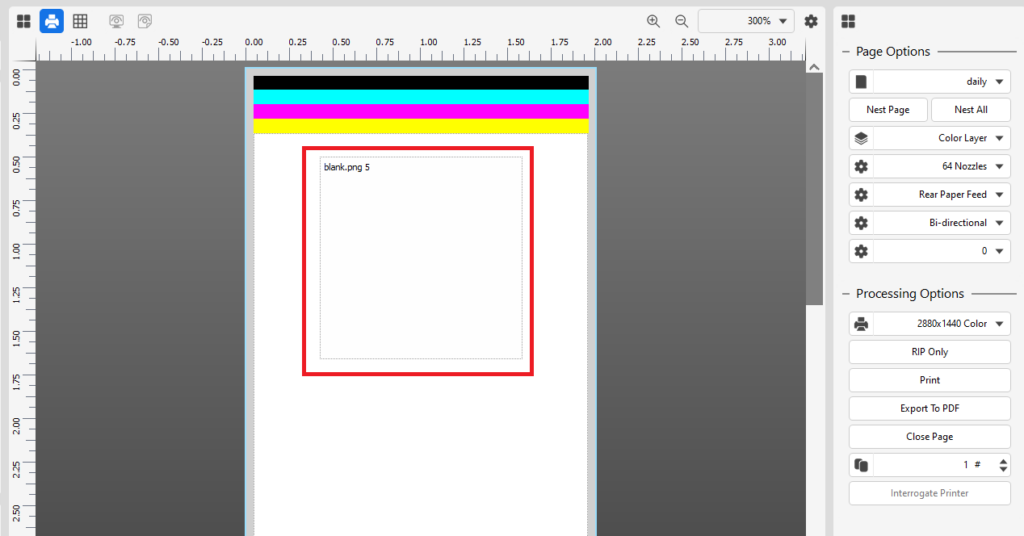Open the Bi-directional dropdown
Screen dimensions: 1024x536
(942, 223)
